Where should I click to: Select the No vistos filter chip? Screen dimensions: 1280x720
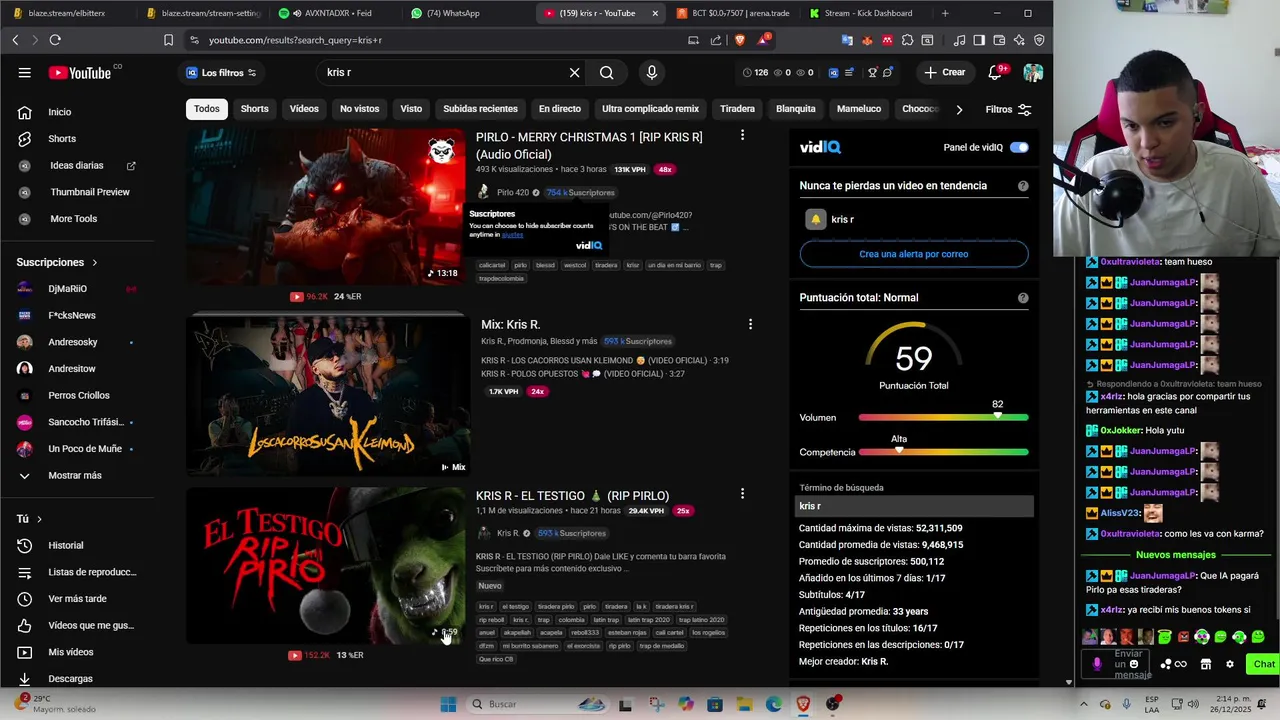point(359,109)
